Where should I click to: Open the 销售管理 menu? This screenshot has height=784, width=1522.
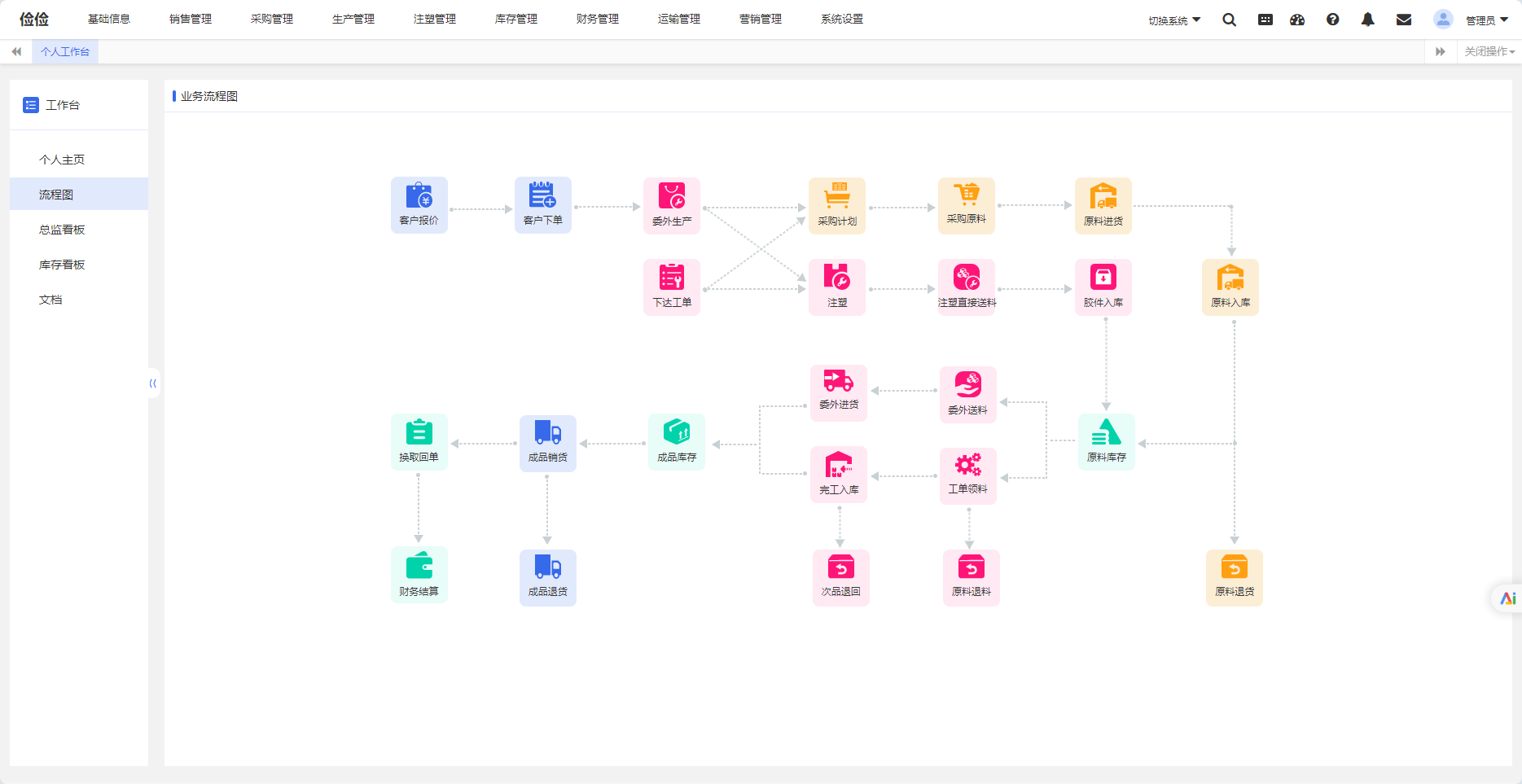tap(191, 19)
